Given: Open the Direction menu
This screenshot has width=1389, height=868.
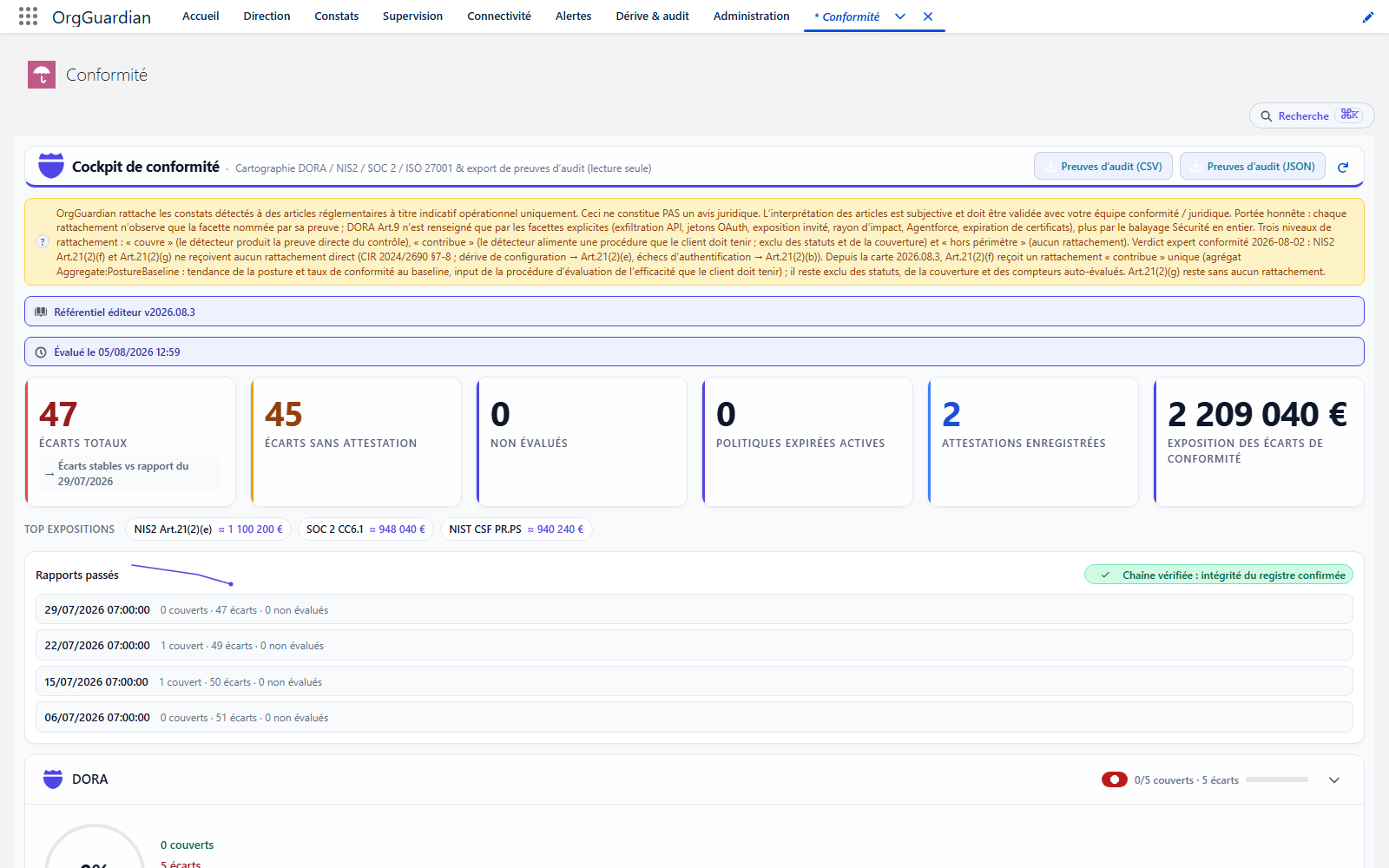Looking at the screenshot, I should 267,16.
